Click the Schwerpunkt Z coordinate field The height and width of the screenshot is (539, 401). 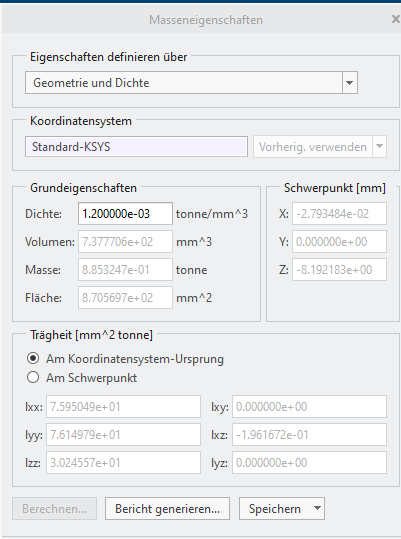(x=339, y=270)
